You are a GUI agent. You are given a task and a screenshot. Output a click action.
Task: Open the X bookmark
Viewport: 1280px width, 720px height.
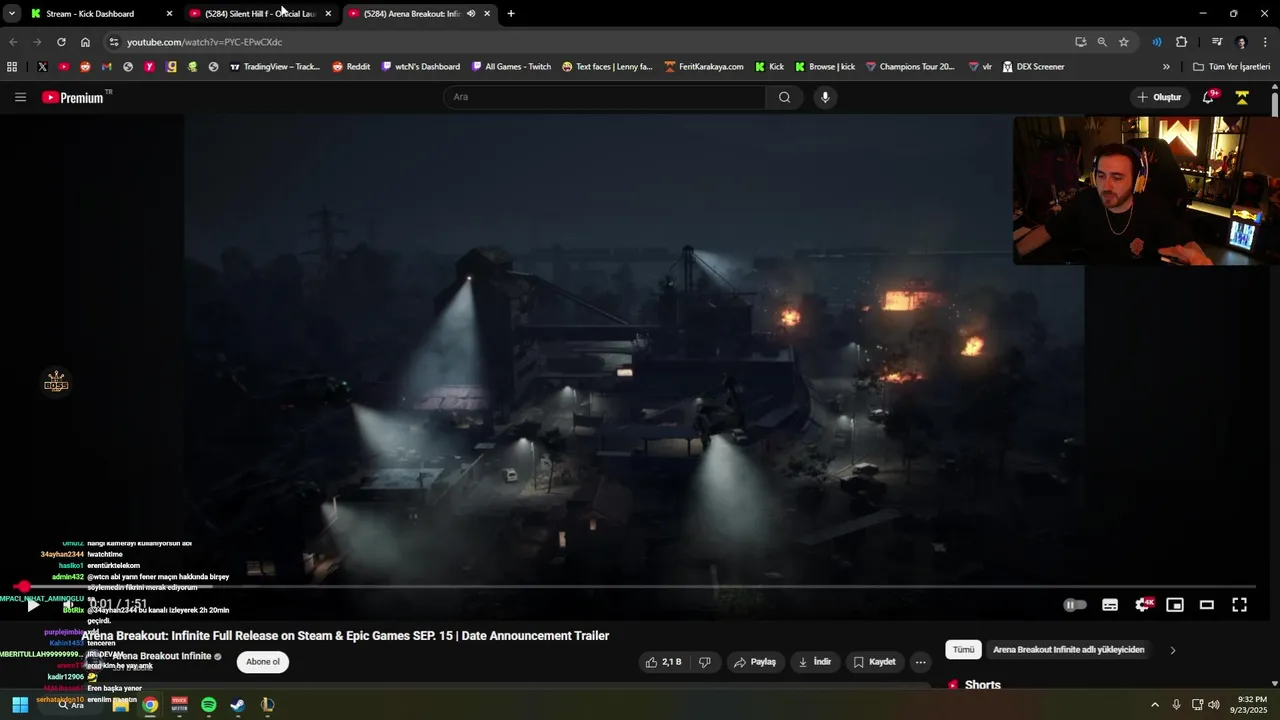coord(42,67)
